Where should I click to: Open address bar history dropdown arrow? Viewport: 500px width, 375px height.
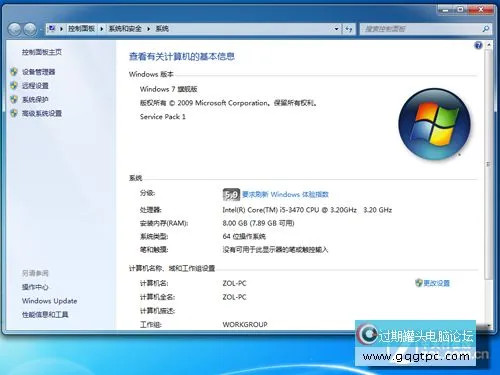[336, 29]
